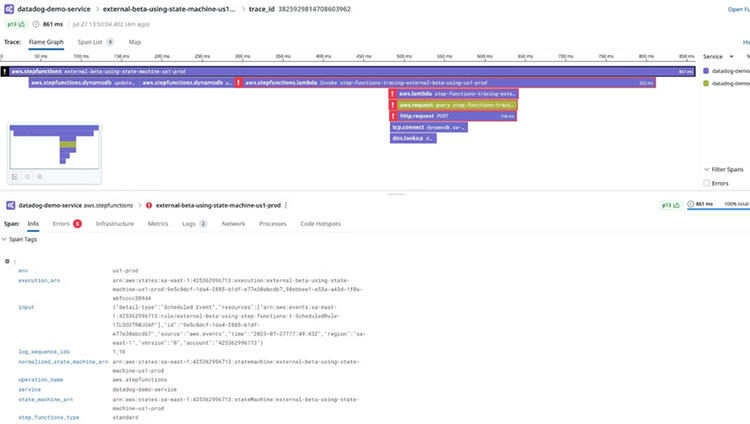The height and width of the screenshot is (424, 750).
Task: Click the trace_id value 3825929814708603962
Action: point(314,9)
